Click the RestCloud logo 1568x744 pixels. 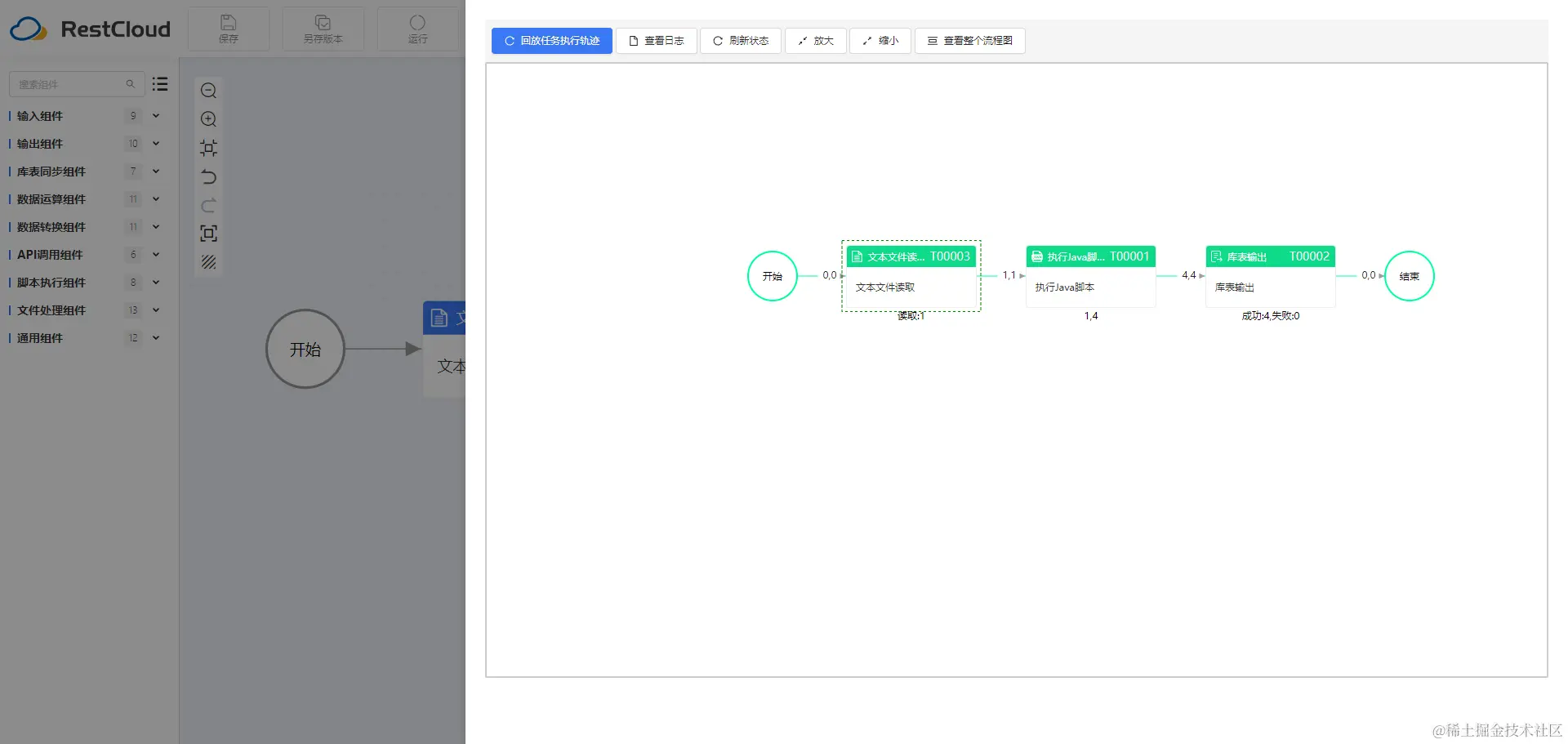point(90,29)
